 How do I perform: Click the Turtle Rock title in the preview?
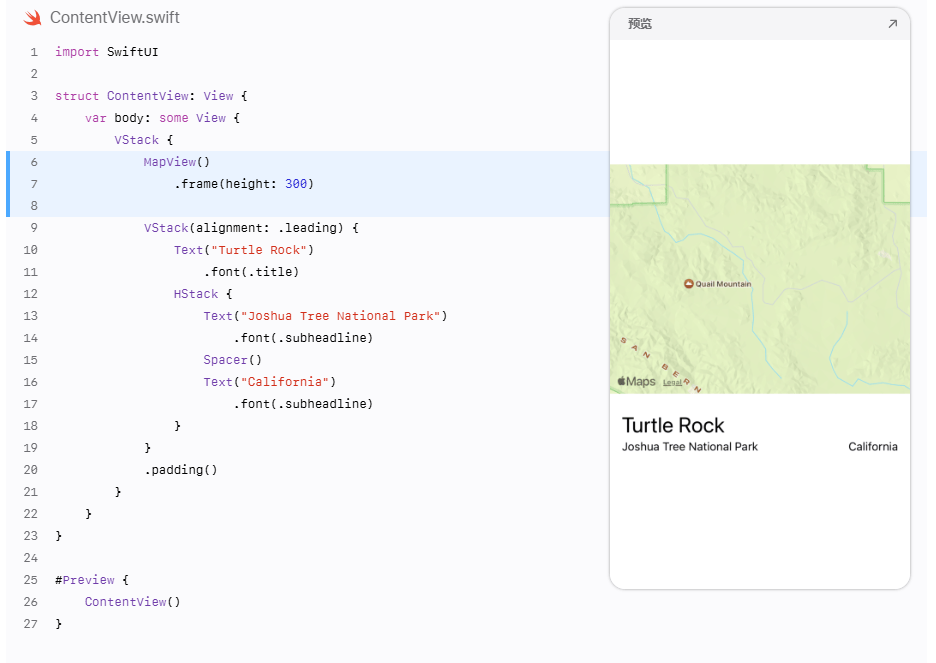(673, 425)
